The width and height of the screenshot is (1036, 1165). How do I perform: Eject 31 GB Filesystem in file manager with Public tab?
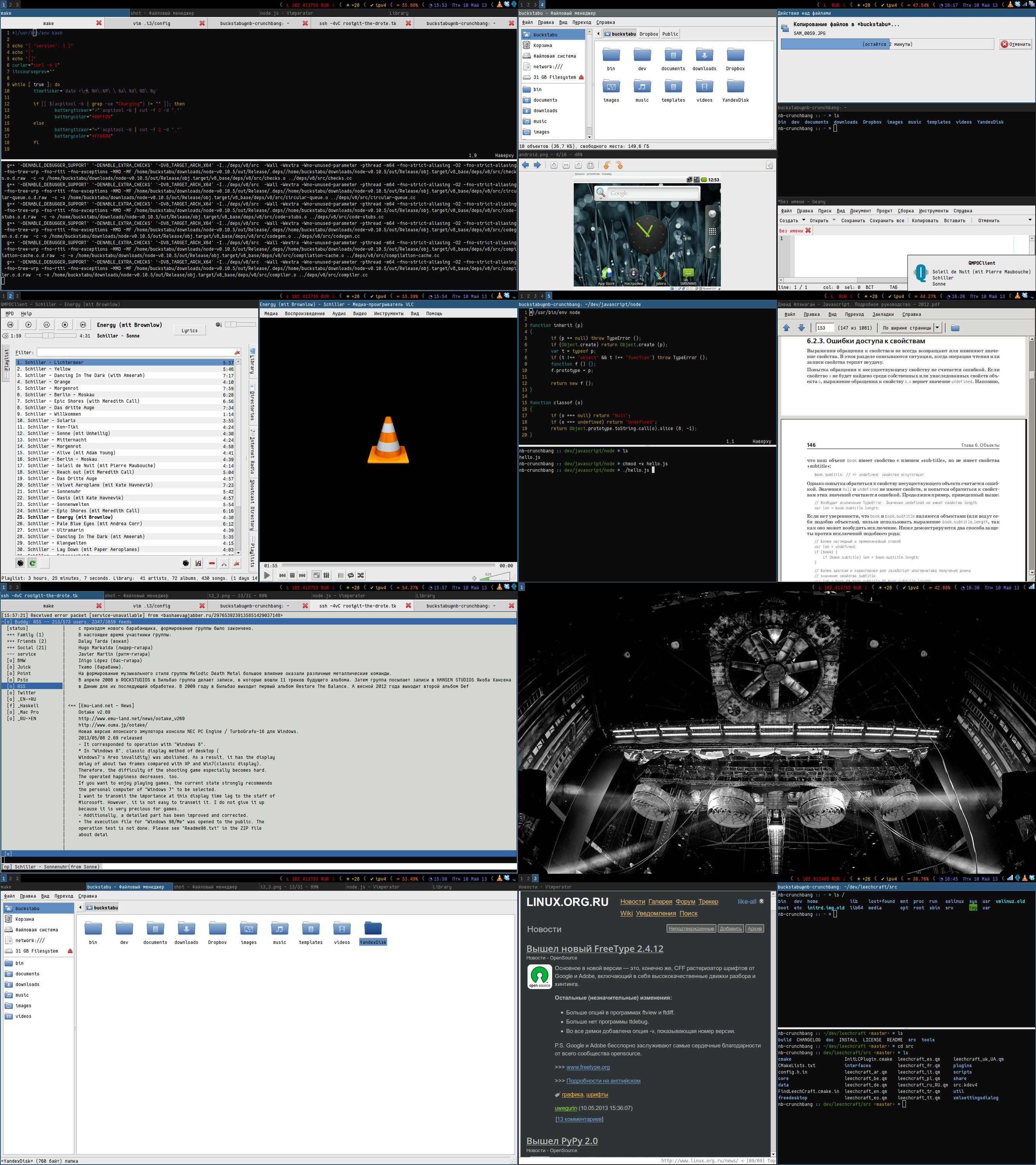(581, 77)
